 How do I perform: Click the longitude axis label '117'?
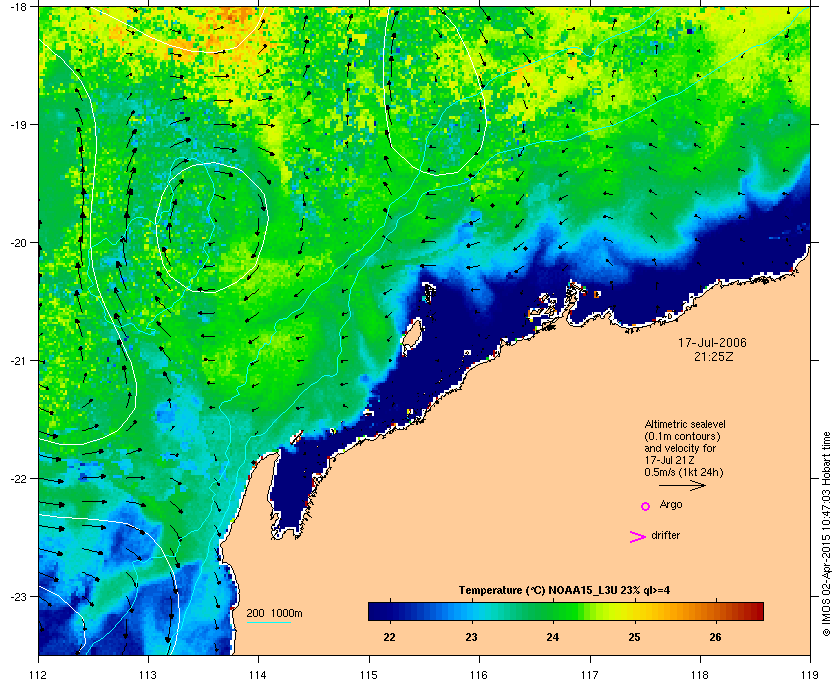click(589, 674)
